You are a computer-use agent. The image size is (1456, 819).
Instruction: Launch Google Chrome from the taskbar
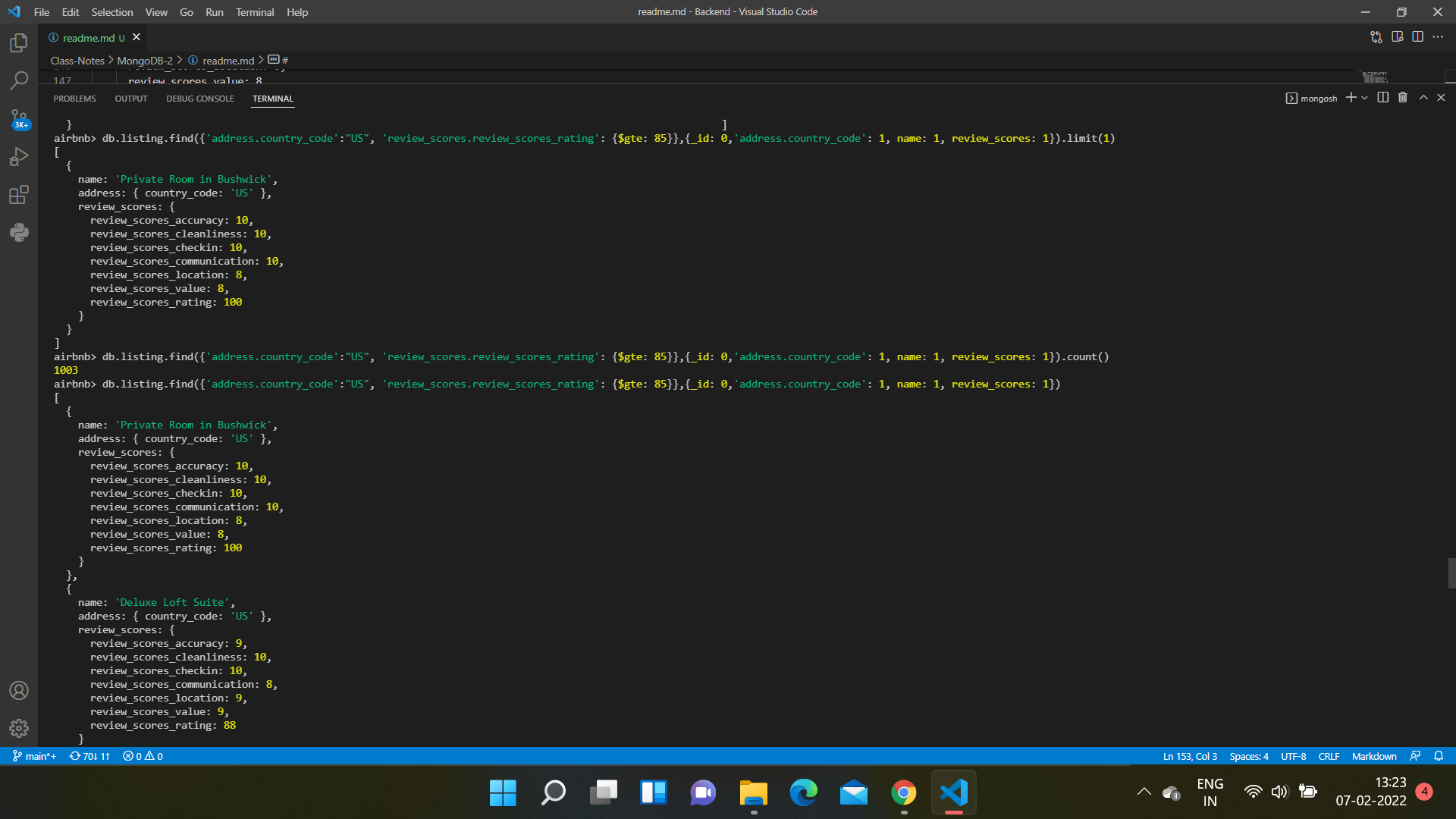point(903,793)
